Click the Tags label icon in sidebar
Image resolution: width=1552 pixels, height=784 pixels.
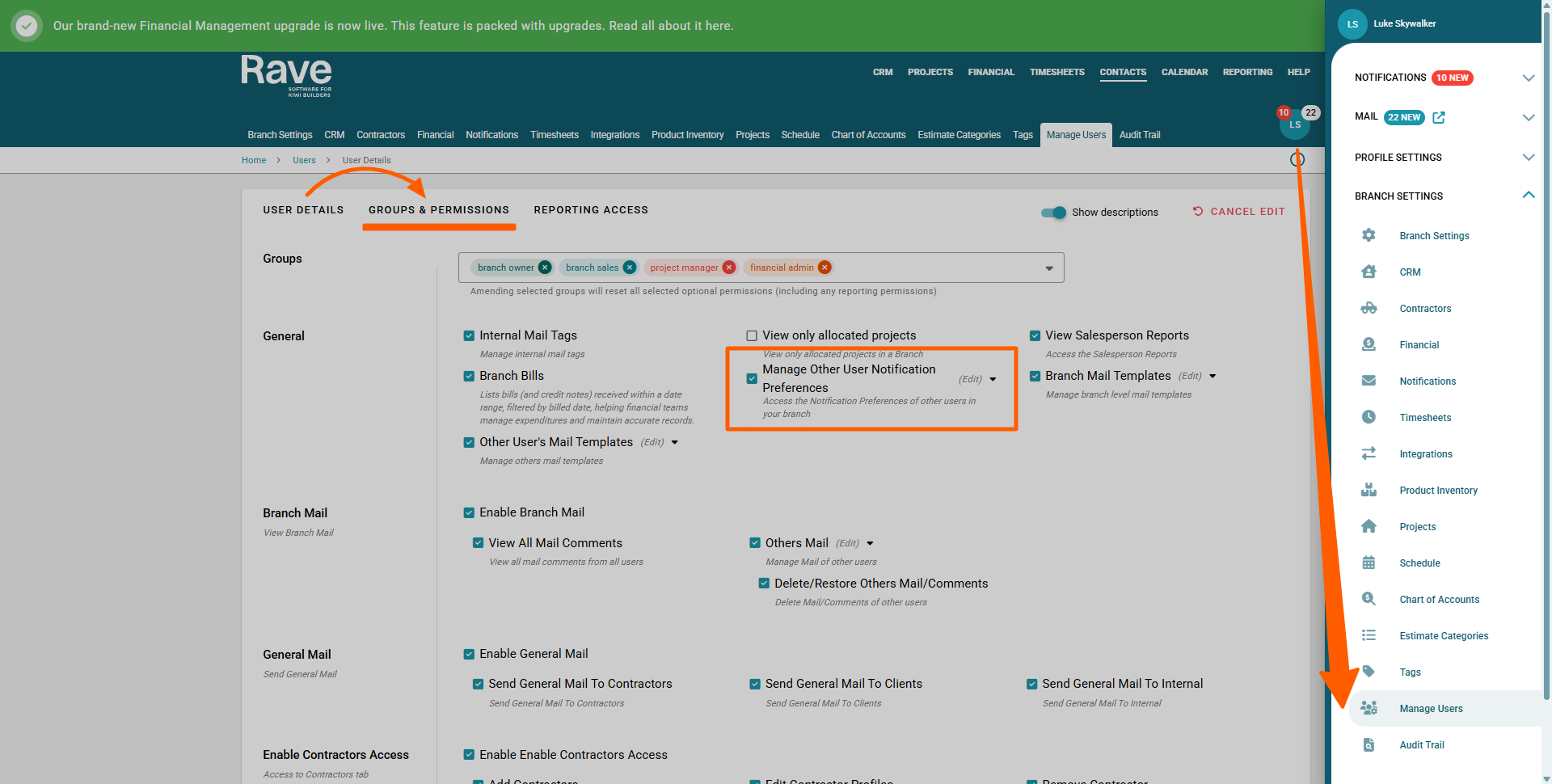[1369, 672]
